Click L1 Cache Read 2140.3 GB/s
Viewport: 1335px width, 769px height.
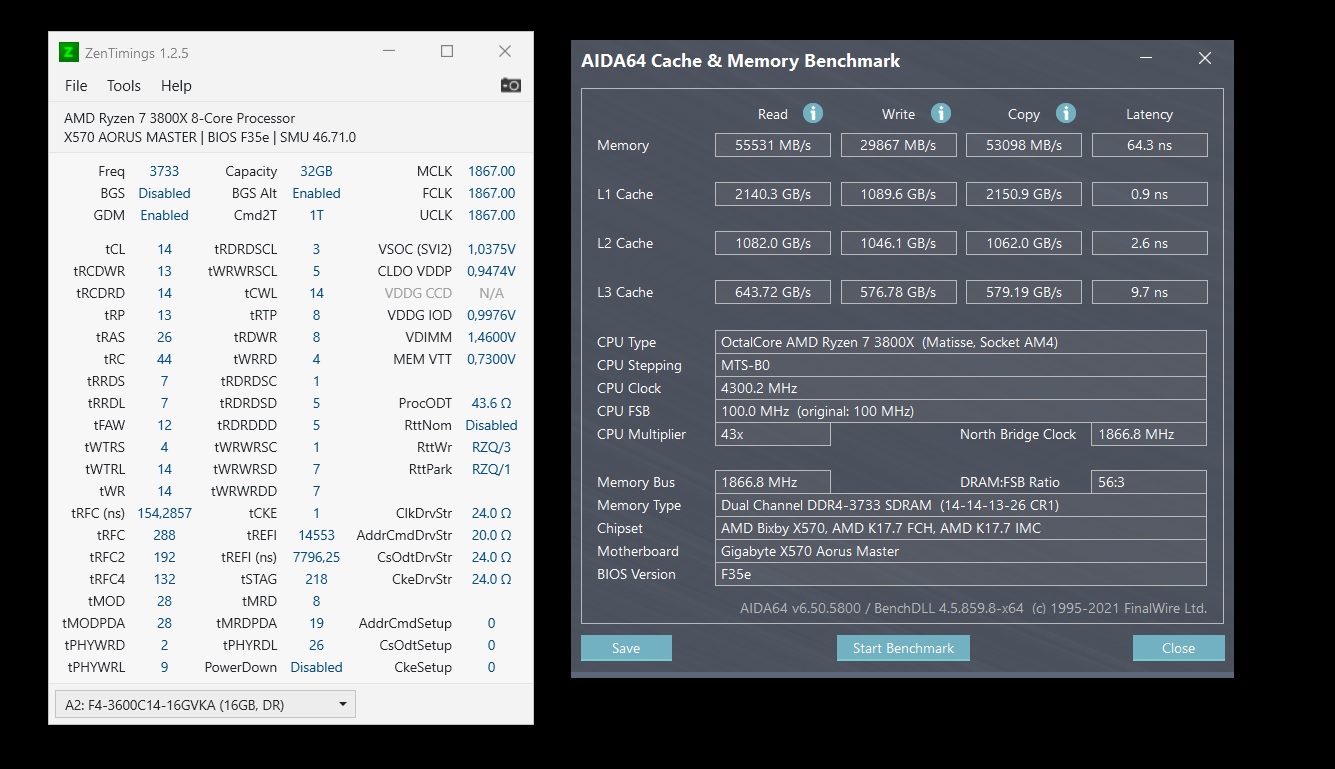point(773,194)
